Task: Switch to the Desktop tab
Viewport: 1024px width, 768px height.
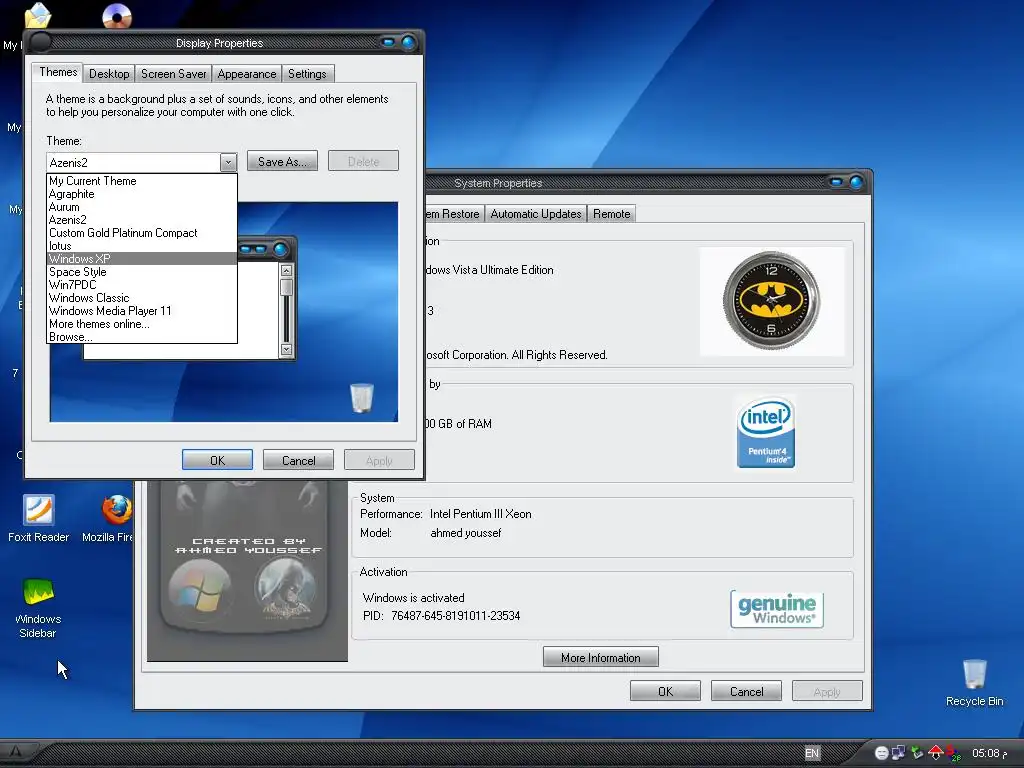Action: 109,74
